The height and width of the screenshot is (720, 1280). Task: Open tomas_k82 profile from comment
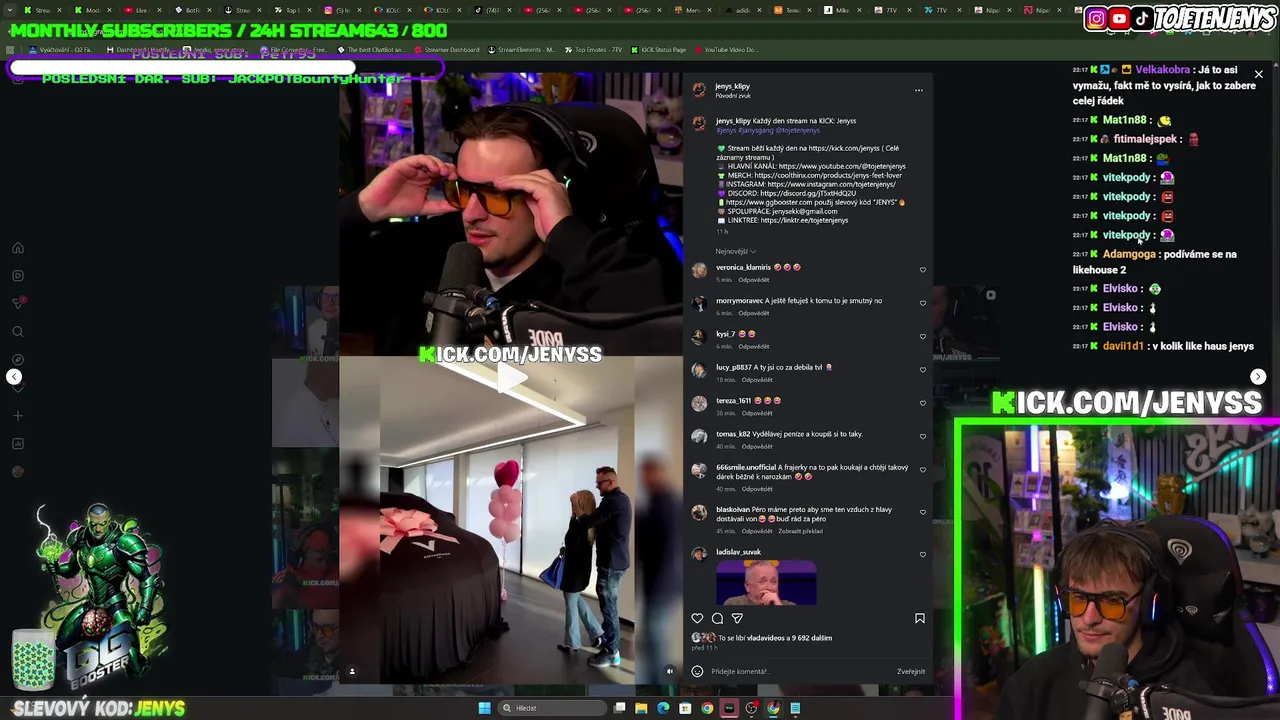[733, 434]
